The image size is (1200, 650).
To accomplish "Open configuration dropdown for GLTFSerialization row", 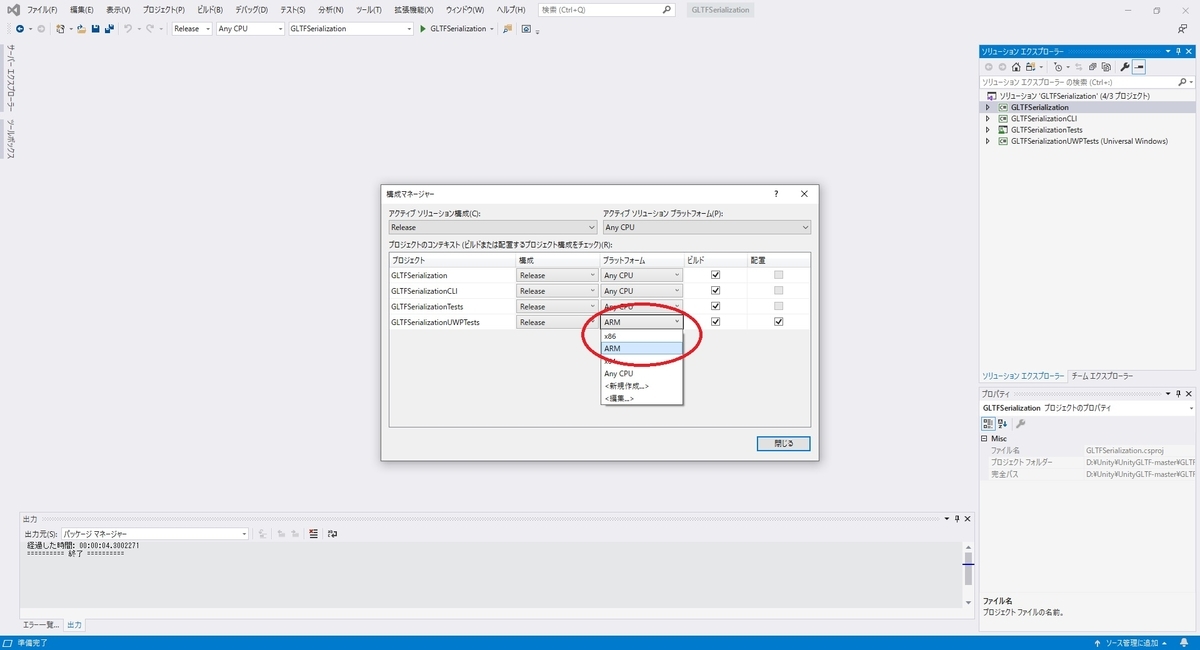I will (x=557, y=275).
